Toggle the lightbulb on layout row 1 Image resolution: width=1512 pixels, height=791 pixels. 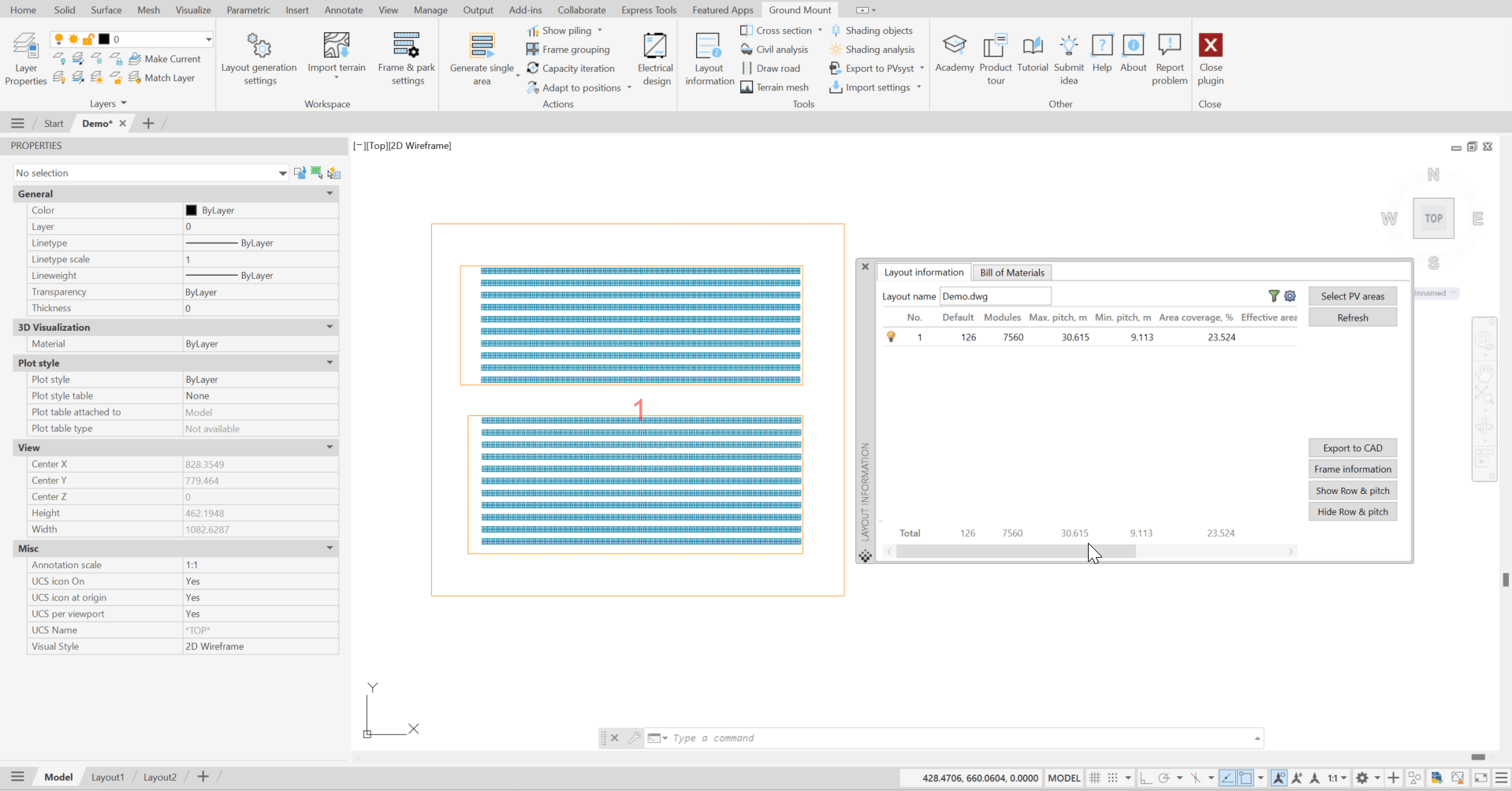891,337
